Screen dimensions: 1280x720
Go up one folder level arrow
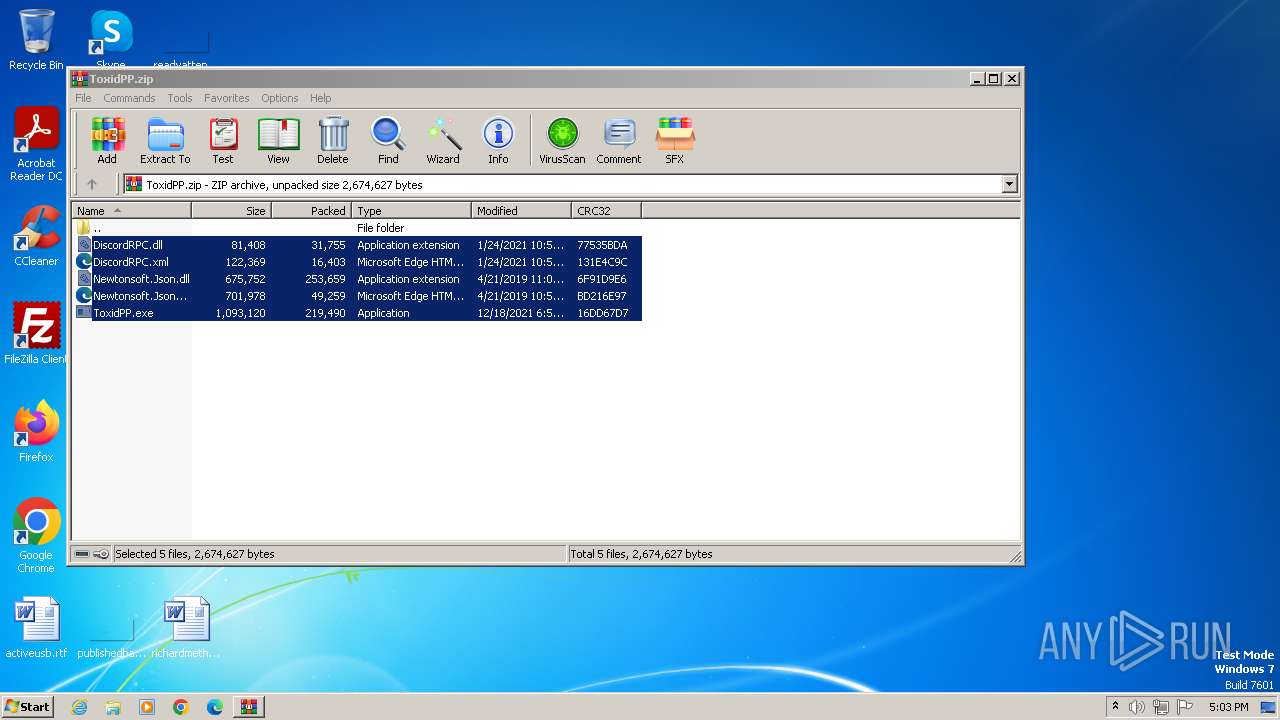pyautogui.click(x=92, y=184)
